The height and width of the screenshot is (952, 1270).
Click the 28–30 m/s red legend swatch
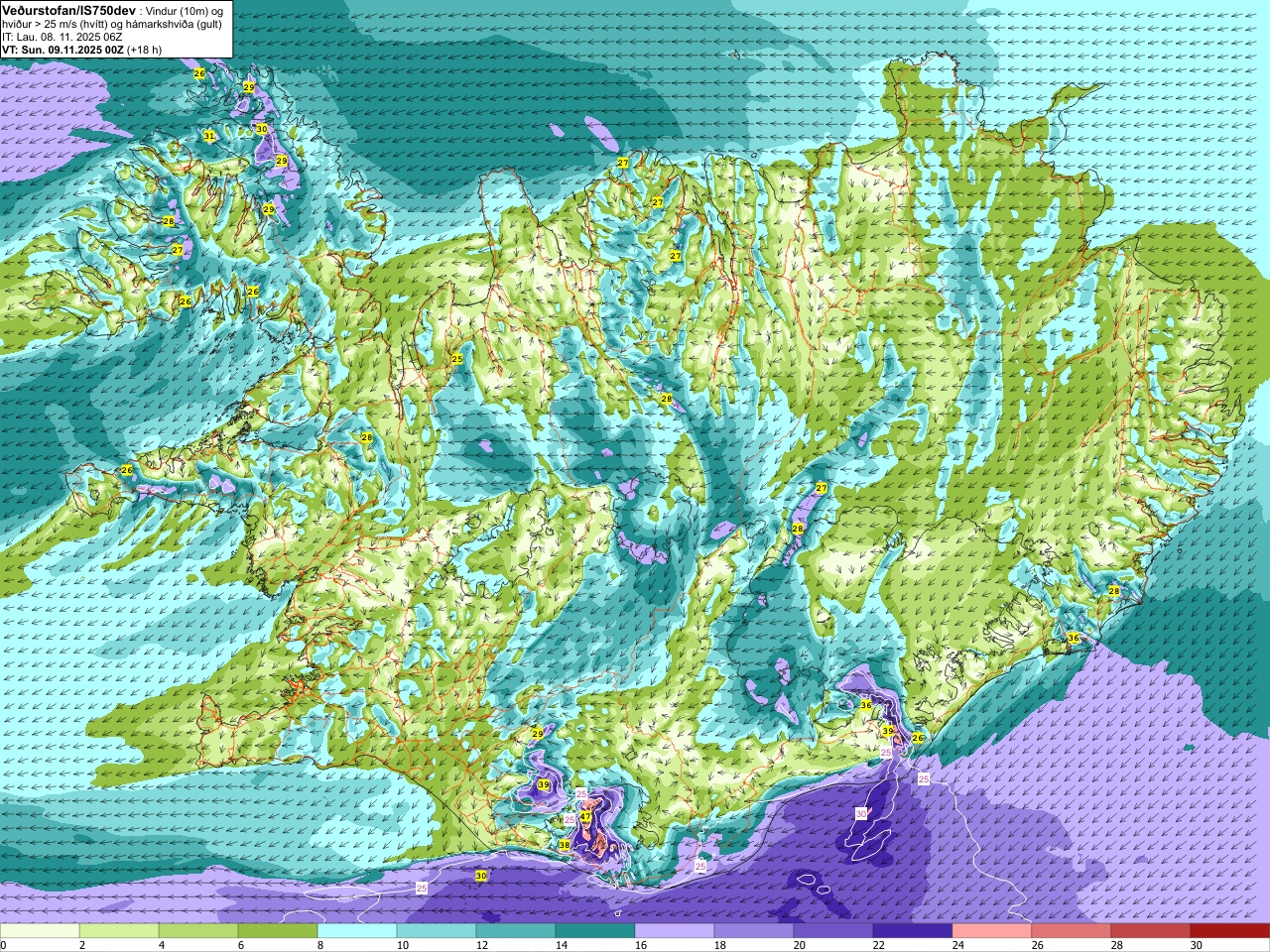(1151, 931)
